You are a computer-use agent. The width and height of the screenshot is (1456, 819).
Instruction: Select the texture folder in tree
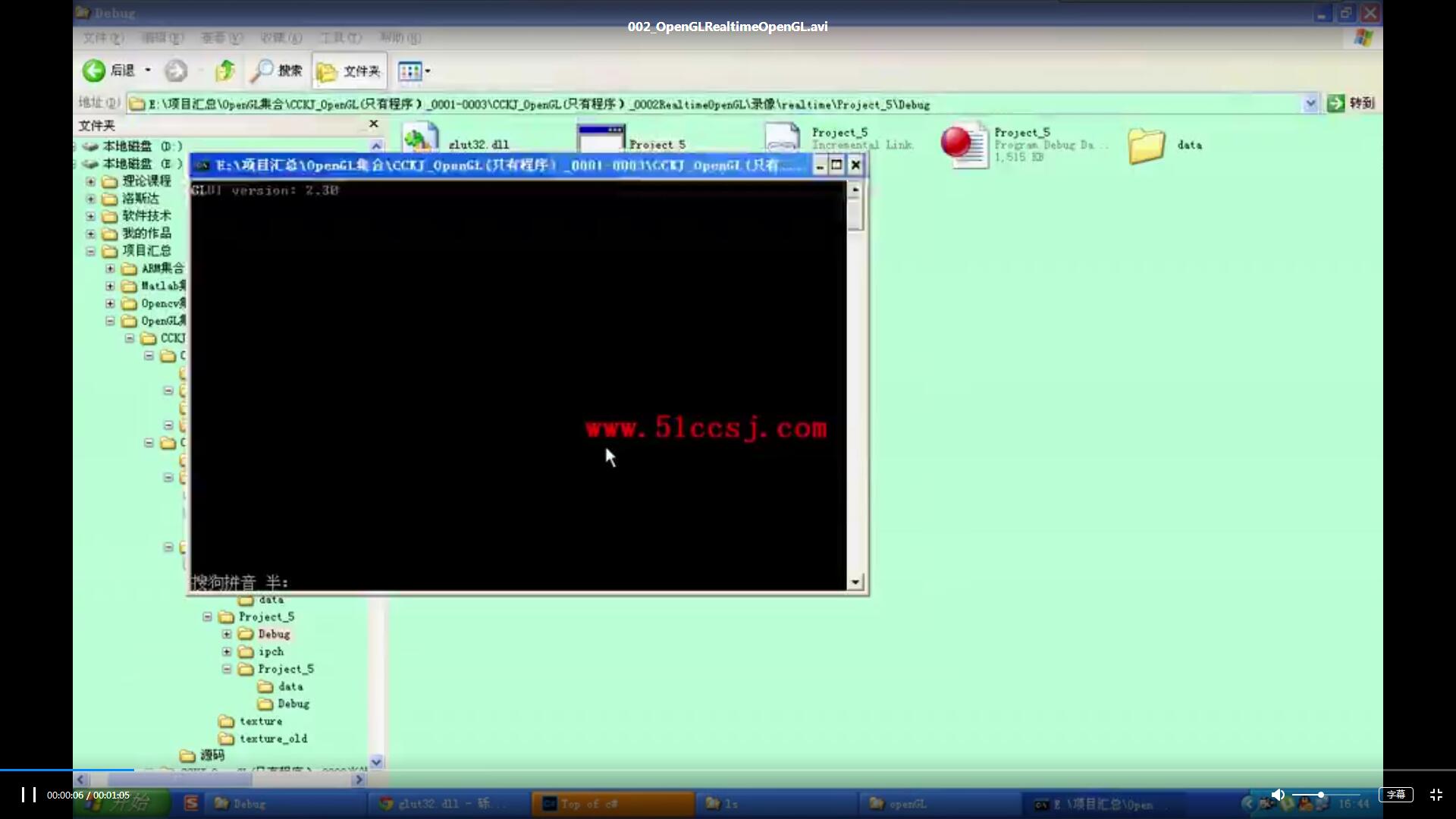point(251,721)
